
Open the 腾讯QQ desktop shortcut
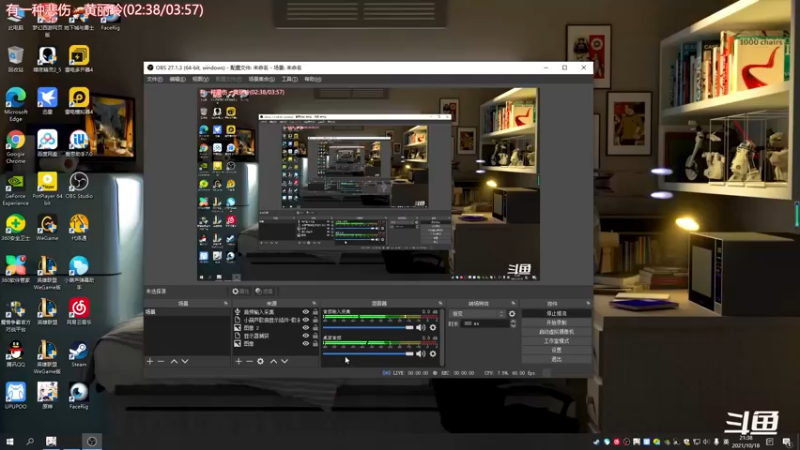coord(15,355)
